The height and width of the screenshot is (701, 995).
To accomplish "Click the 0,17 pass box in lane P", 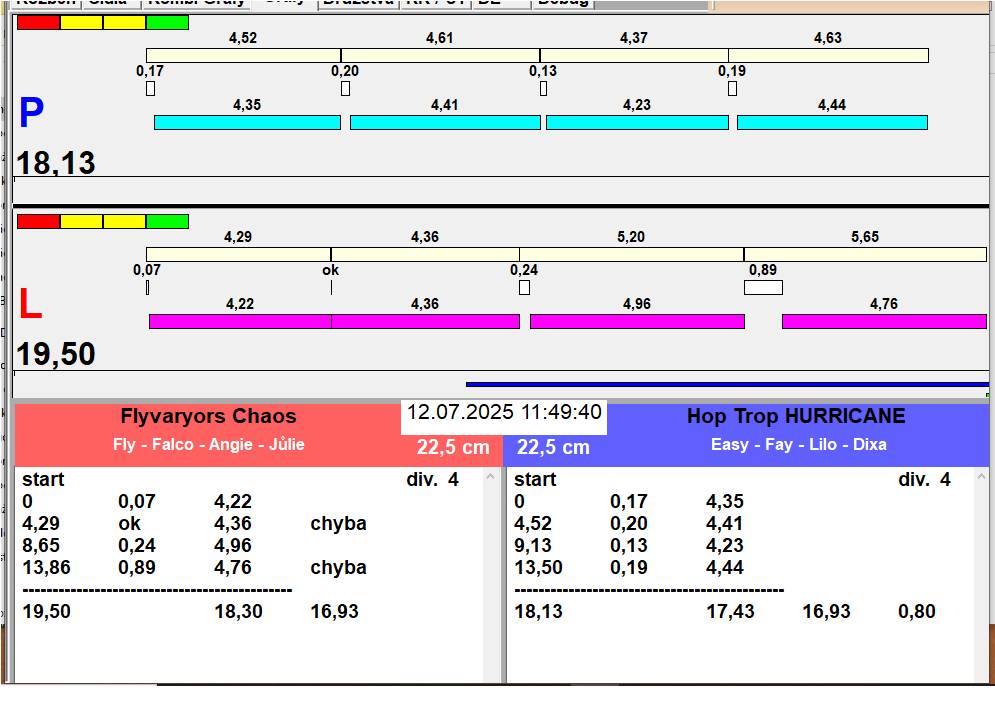I will [x=150, y=88].
